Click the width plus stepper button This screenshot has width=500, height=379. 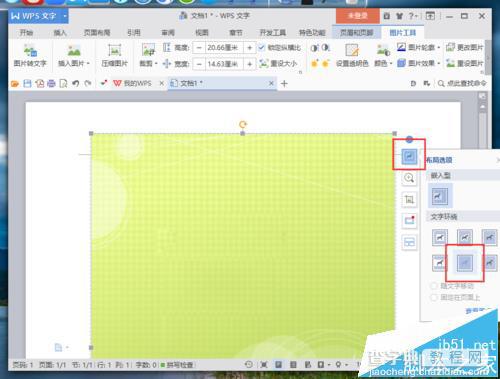249,63
